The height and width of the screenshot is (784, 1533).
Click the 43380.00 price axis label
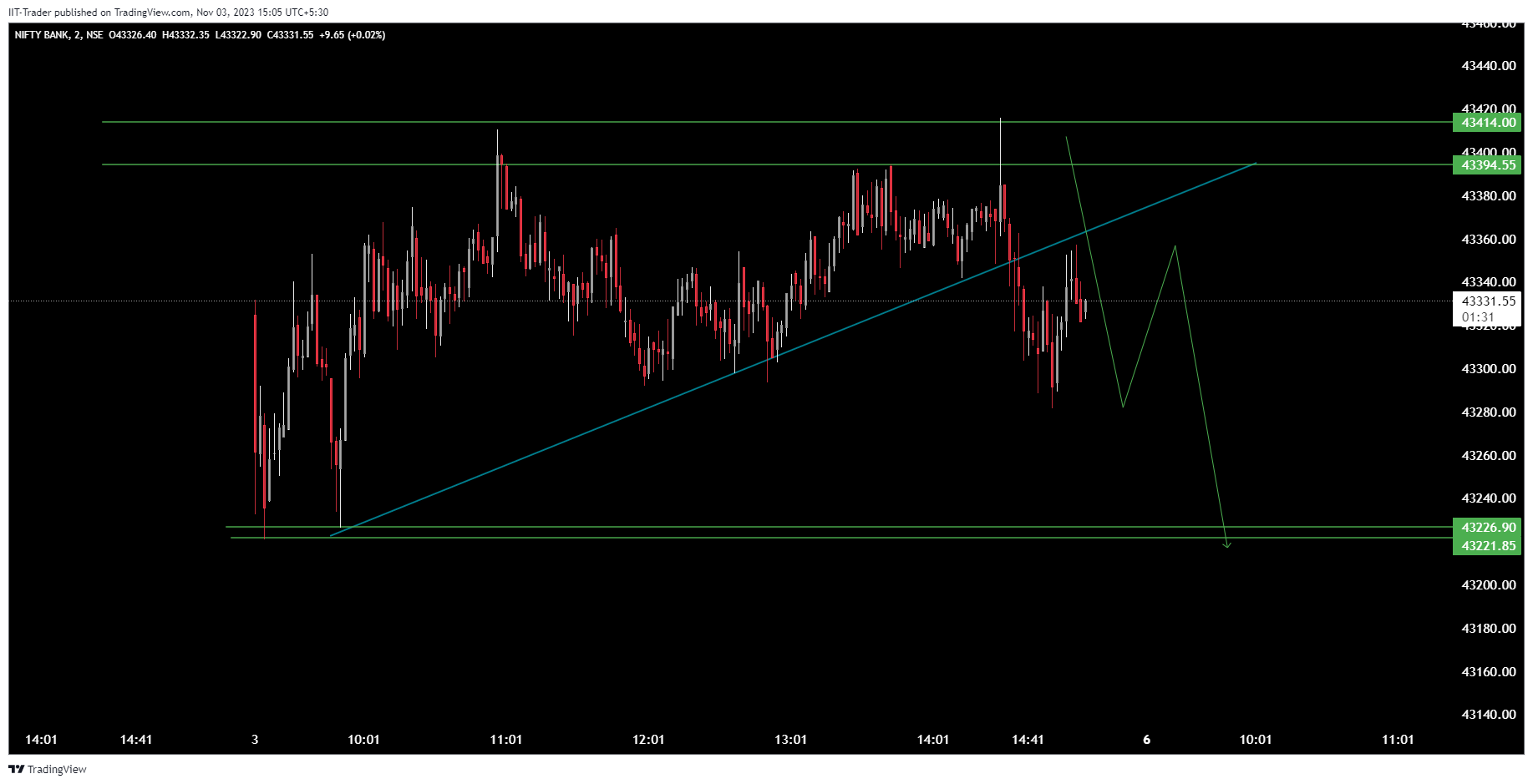(x=1488, y=196)
